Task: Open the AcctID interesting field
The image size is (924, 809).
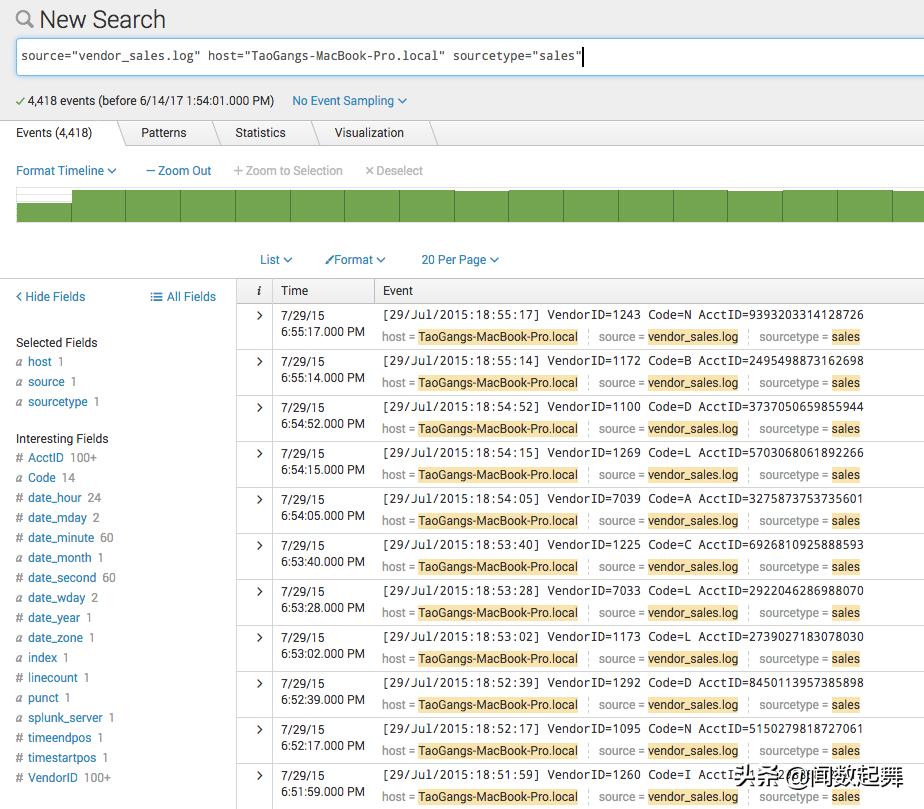Action: click(45, 458)
